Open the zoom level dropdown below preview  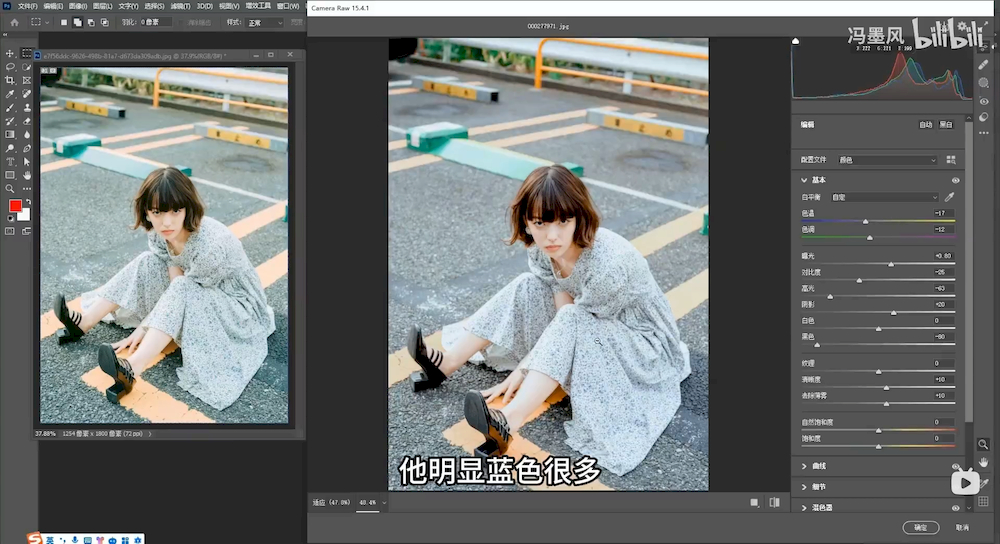pyautogui.click(x=384, y=503)
